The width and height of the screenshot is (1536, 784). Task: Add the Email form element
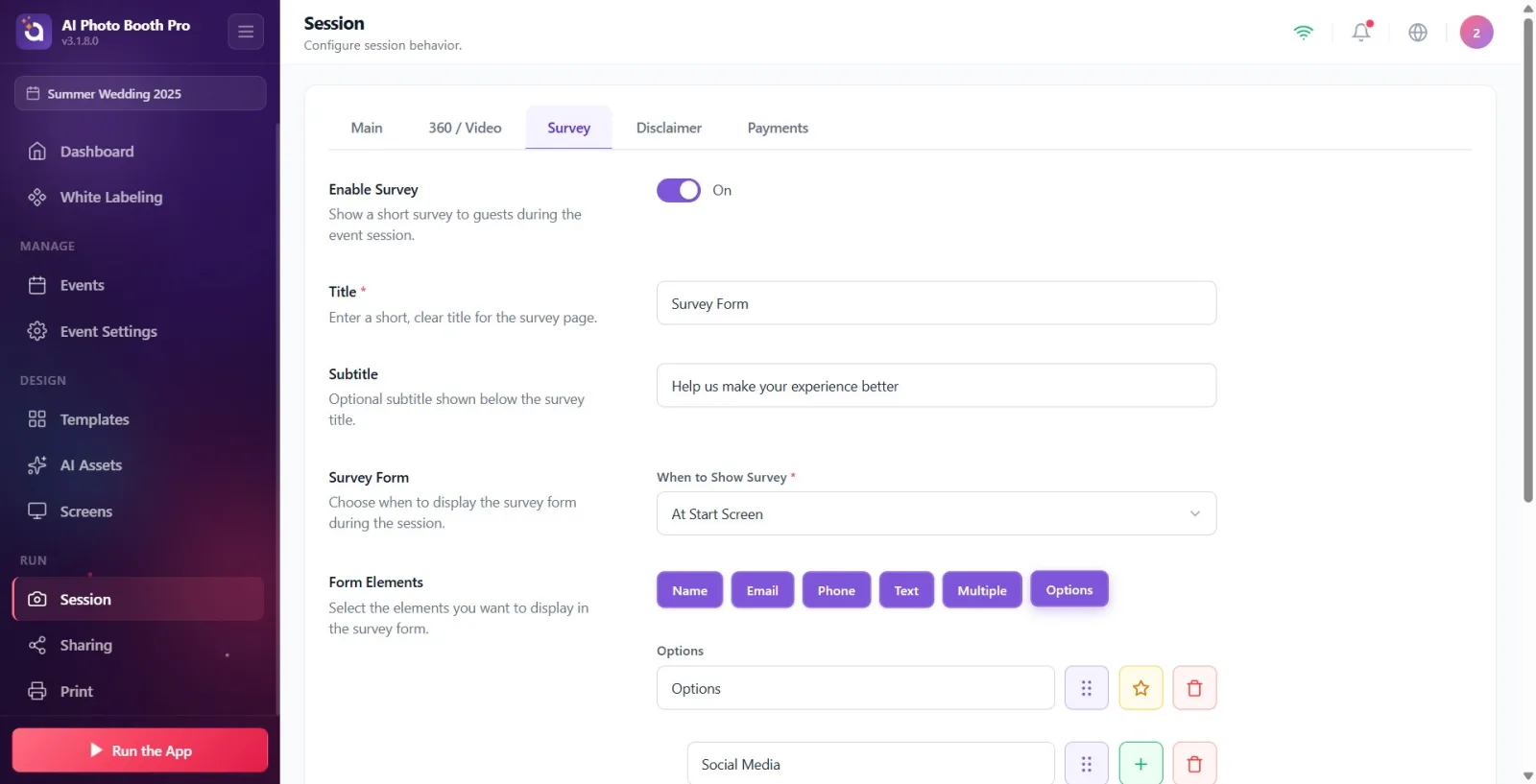pos(762,590)
